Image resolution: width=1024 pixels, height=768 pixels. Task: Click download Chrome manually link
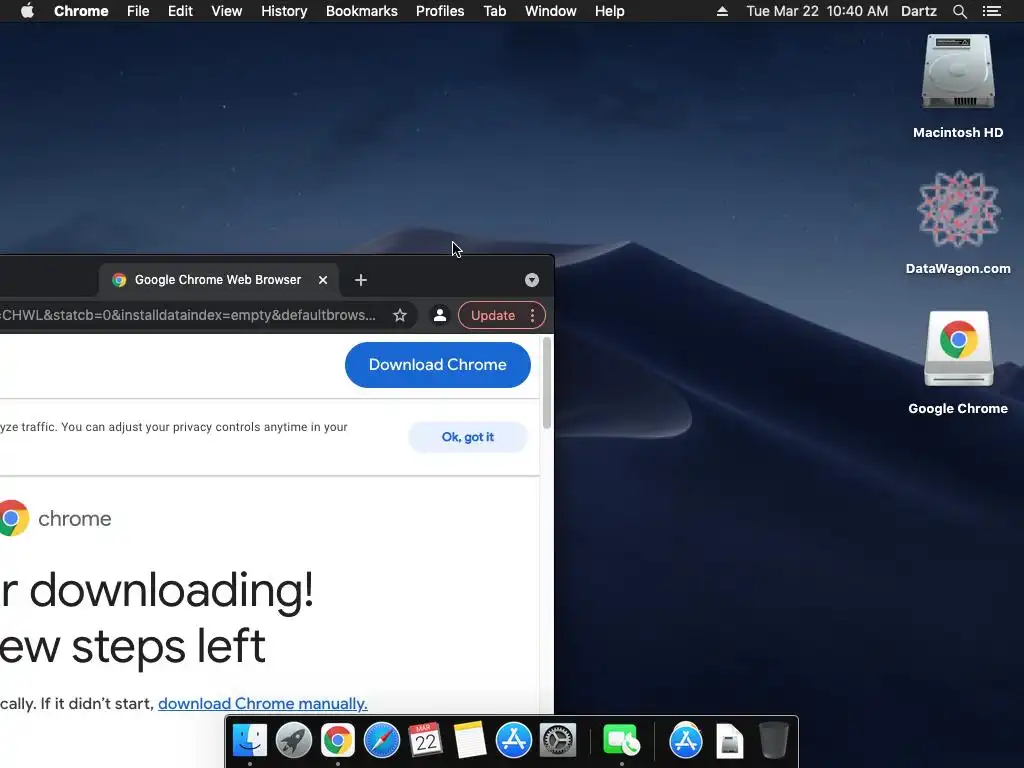263,703
